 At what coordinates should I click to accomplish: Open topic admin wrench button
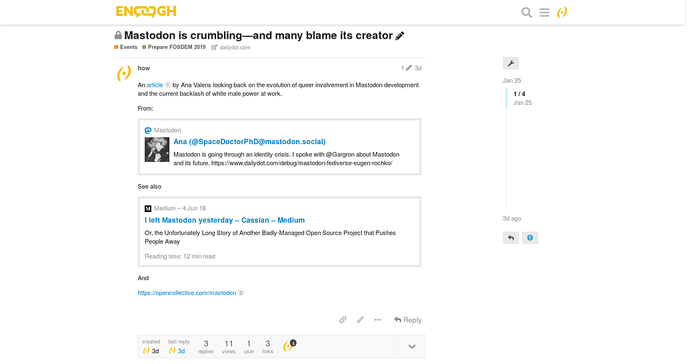point(511,63)
